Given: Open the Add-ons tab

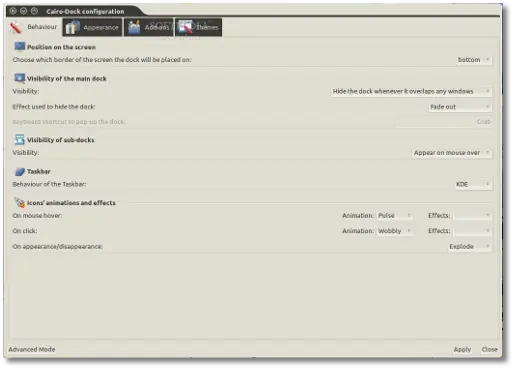Looking at the screenshot, I should [149, 27].
